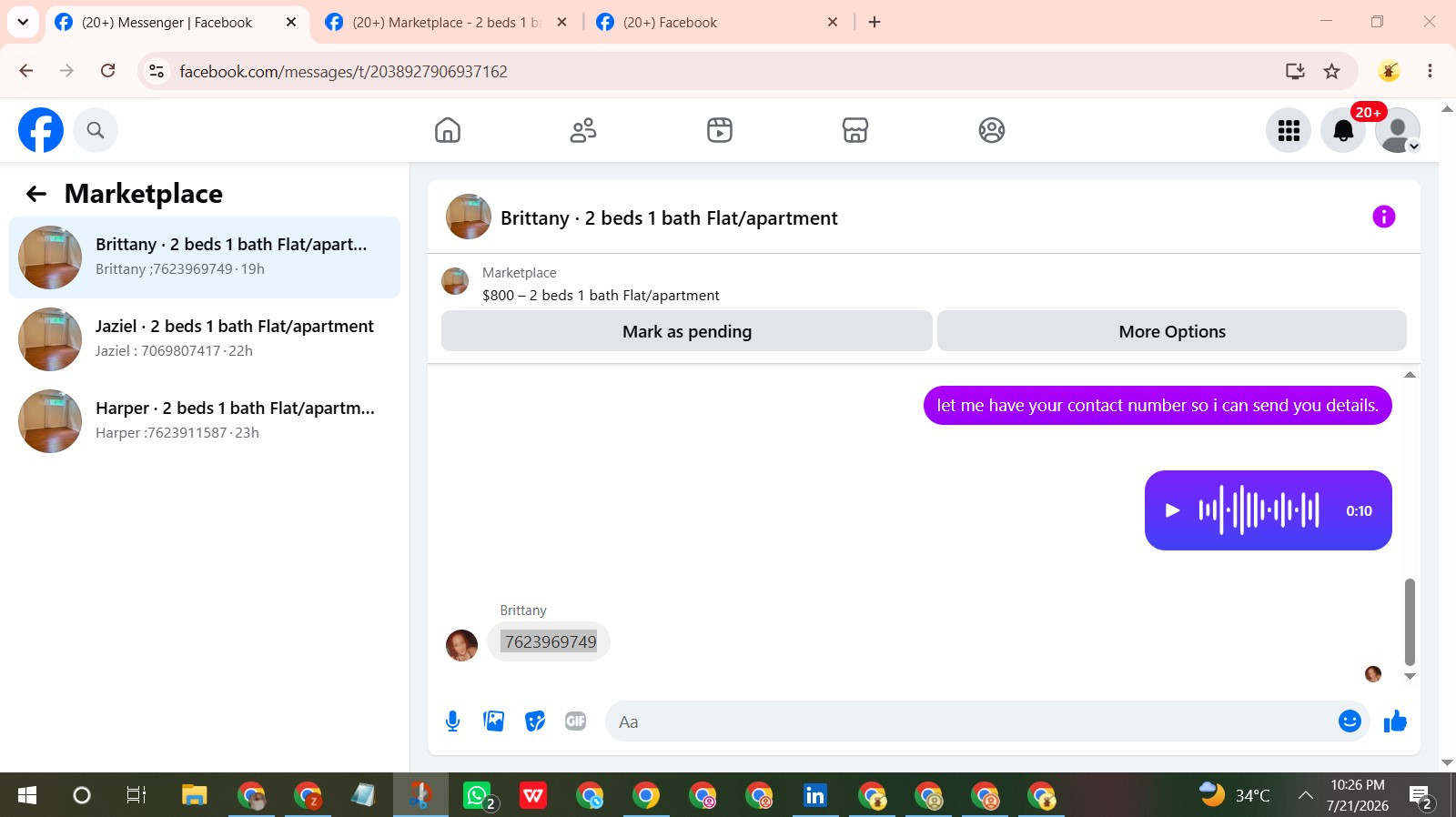Open the emoji picker
This screenshot has height=817, width=1456.
tap(1350, 721)
